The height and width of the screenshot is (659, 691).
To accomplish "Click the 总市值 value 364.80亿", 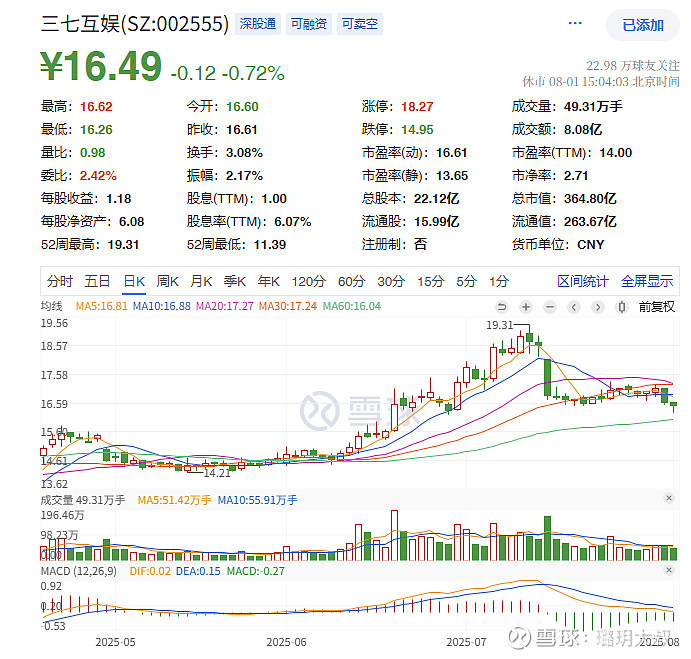I will [x=590, y=199].
